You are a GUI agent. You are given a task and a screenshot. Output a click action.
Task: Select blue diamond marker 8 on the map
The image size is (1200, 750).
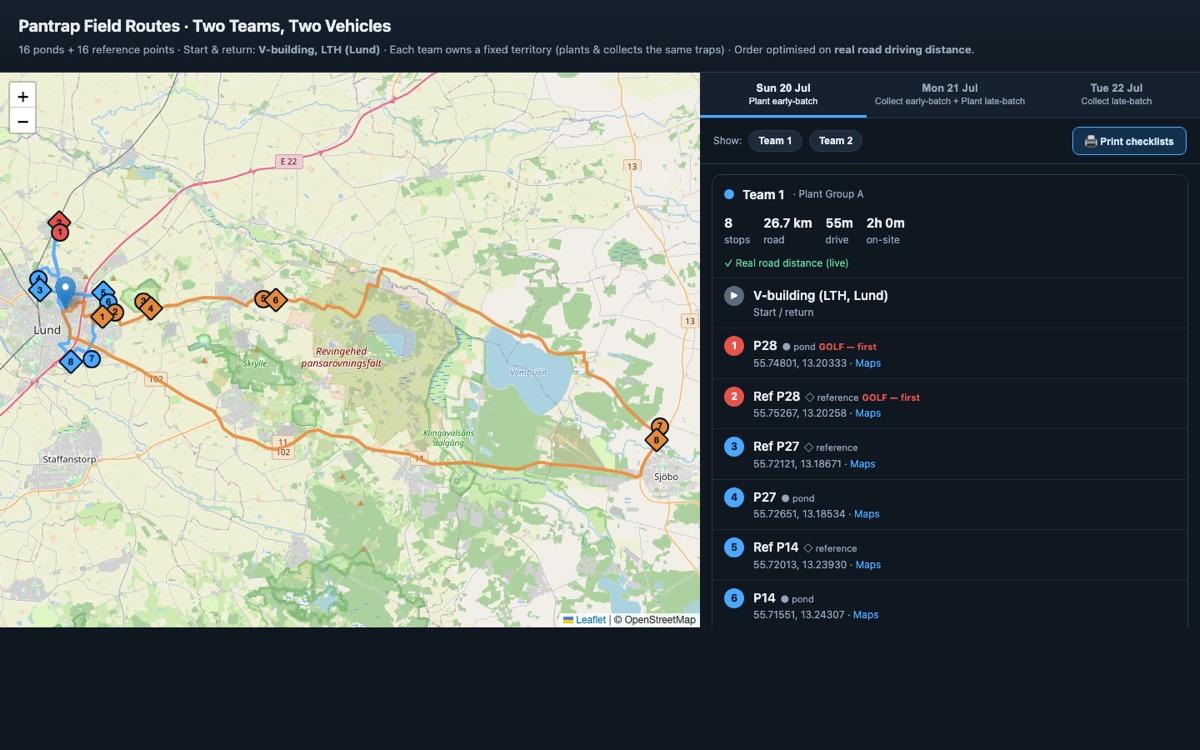(70, 361)
